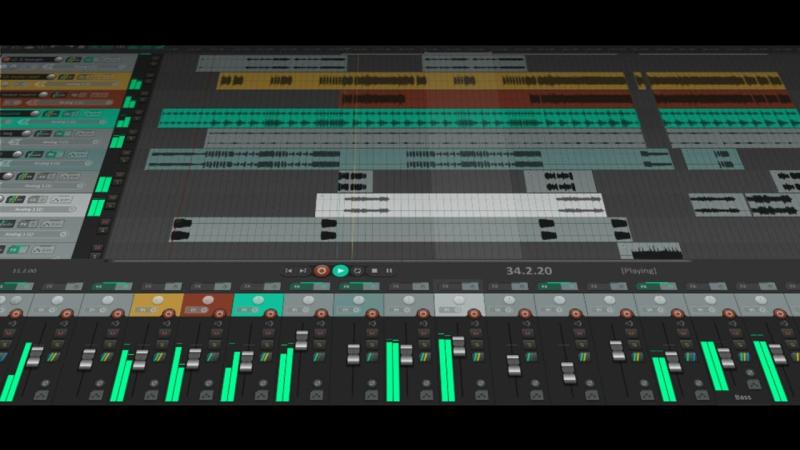This screenshot has width=800, height=450.
Task: Toggle the repeat loop button
Action: tap(357, 270)
